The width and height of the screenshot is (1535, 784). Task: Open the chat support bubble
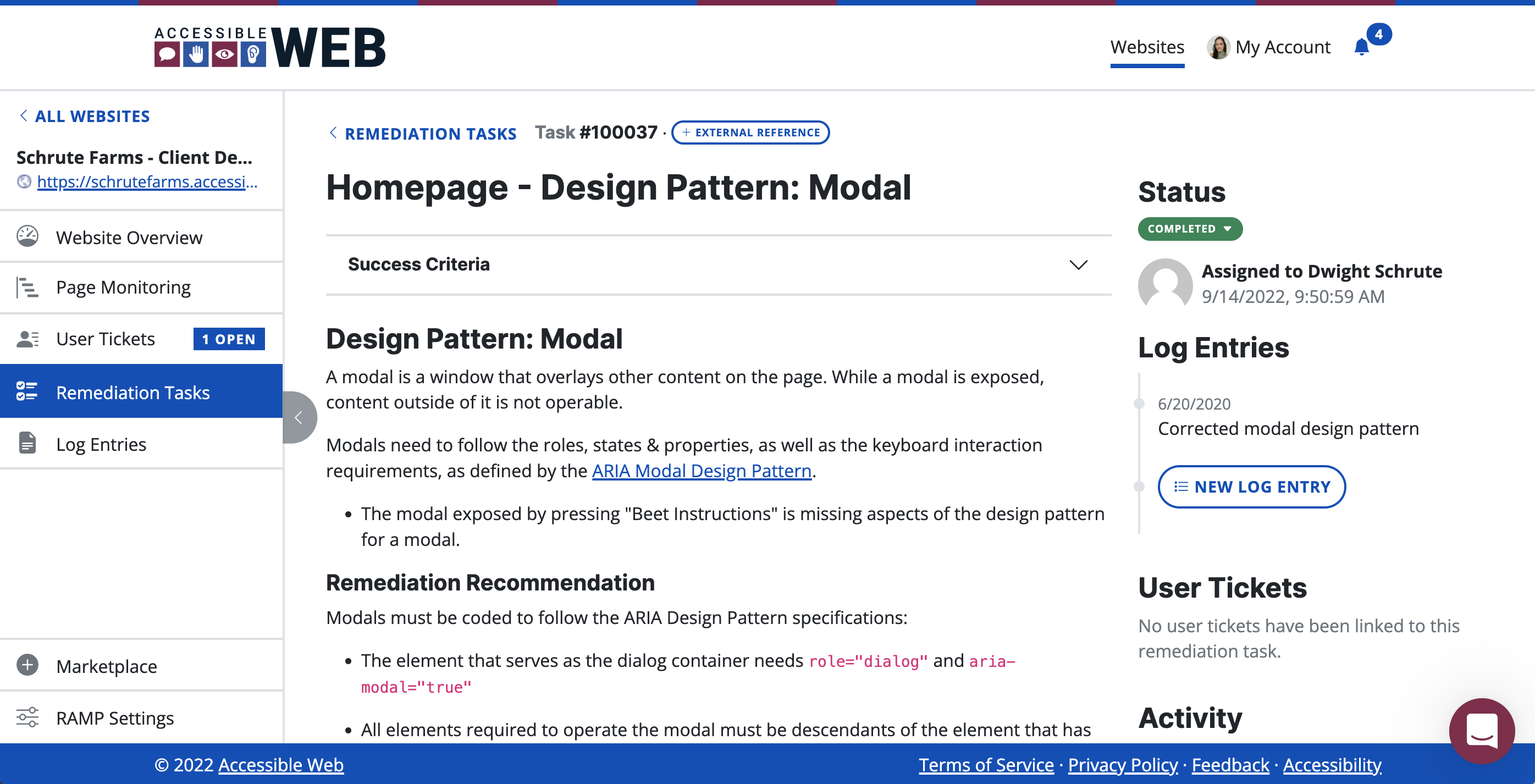(1482, 731)
